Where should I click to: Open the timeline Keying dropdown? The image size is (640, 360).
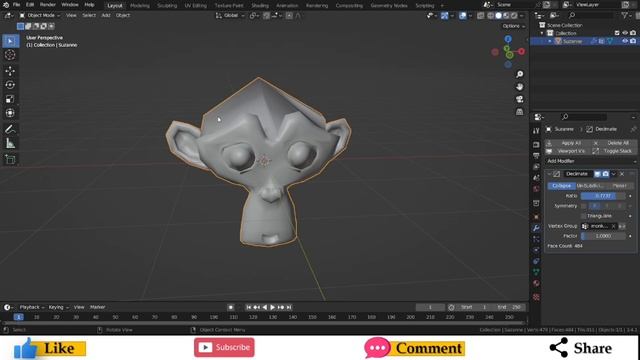[58, 307]
